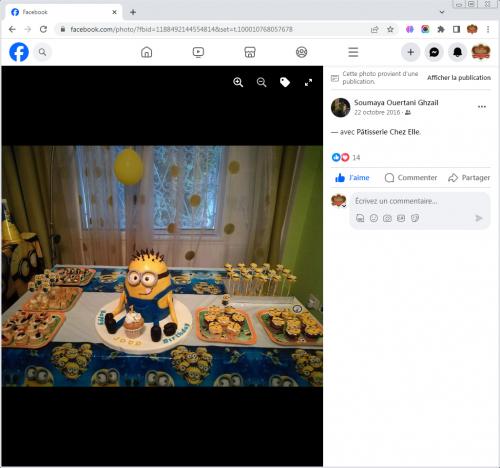The image size is (500, 468).
Task: Go back in browser
Action: pyautogui.click(x=12, y=29)
